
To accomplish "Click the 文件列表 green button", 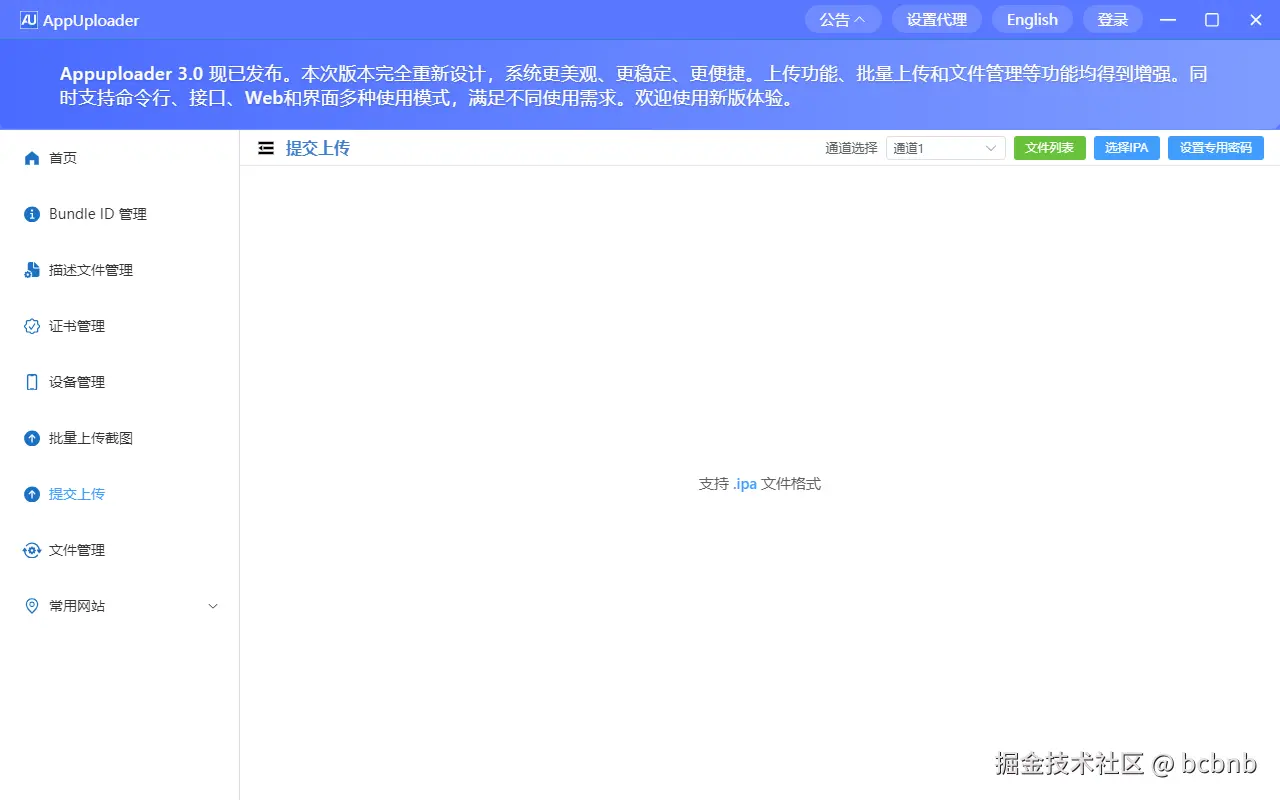I will 1049,147.
